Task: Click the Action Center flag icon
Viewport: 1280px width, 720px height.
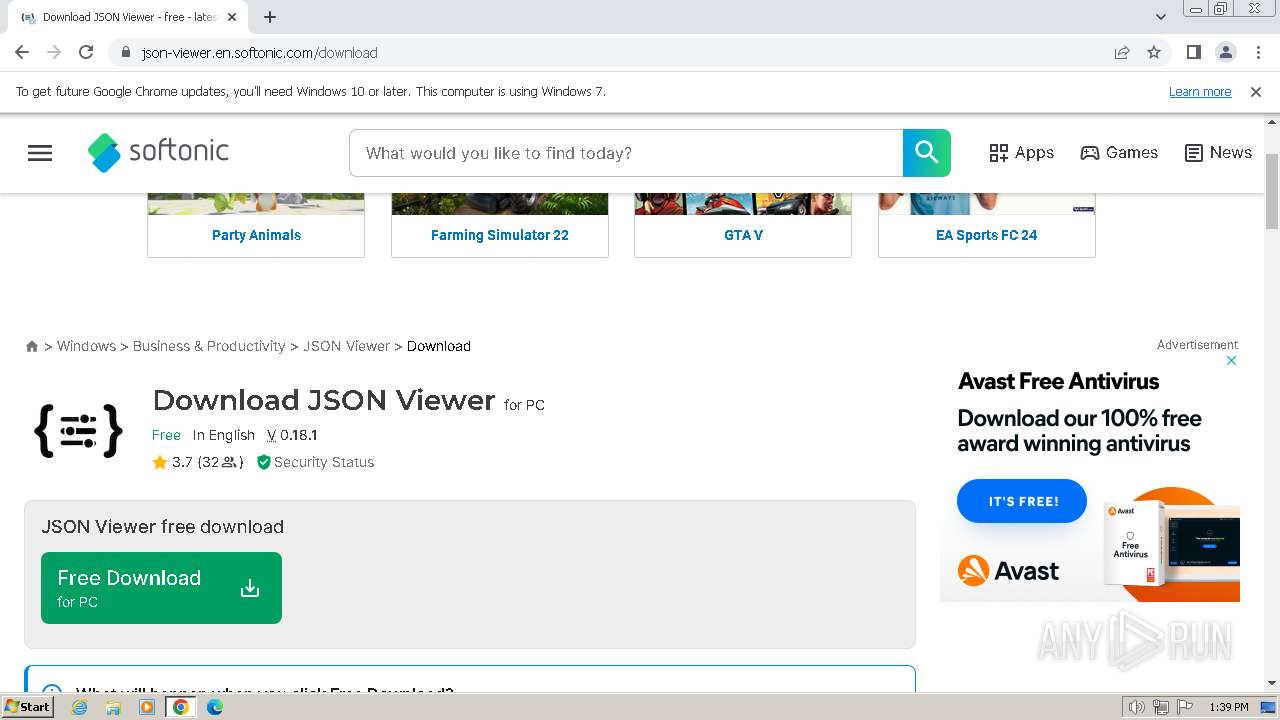Action: coord(1184,707)
